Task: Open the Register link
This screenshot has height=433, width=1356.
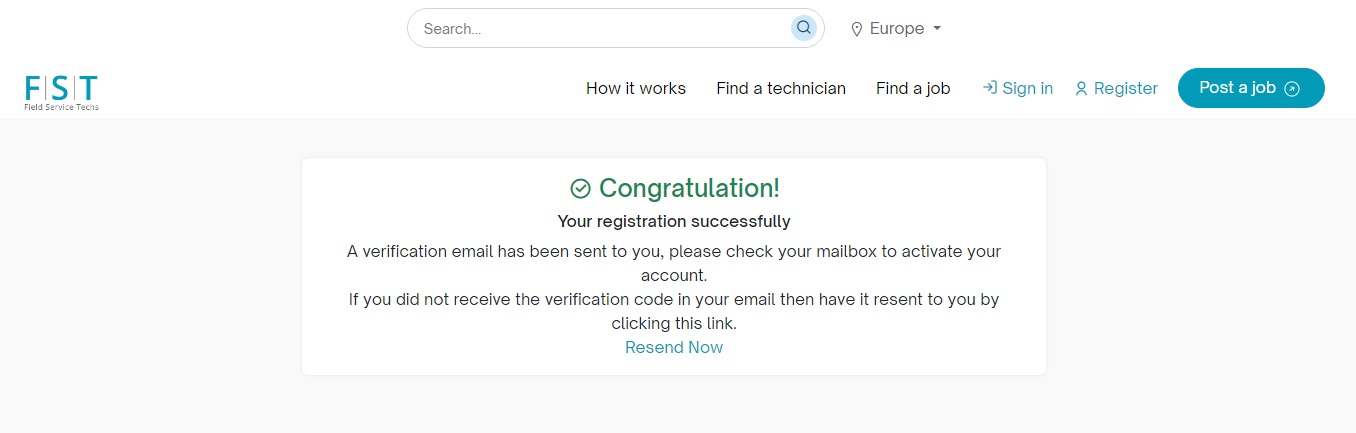Action: pos(1125,88)
